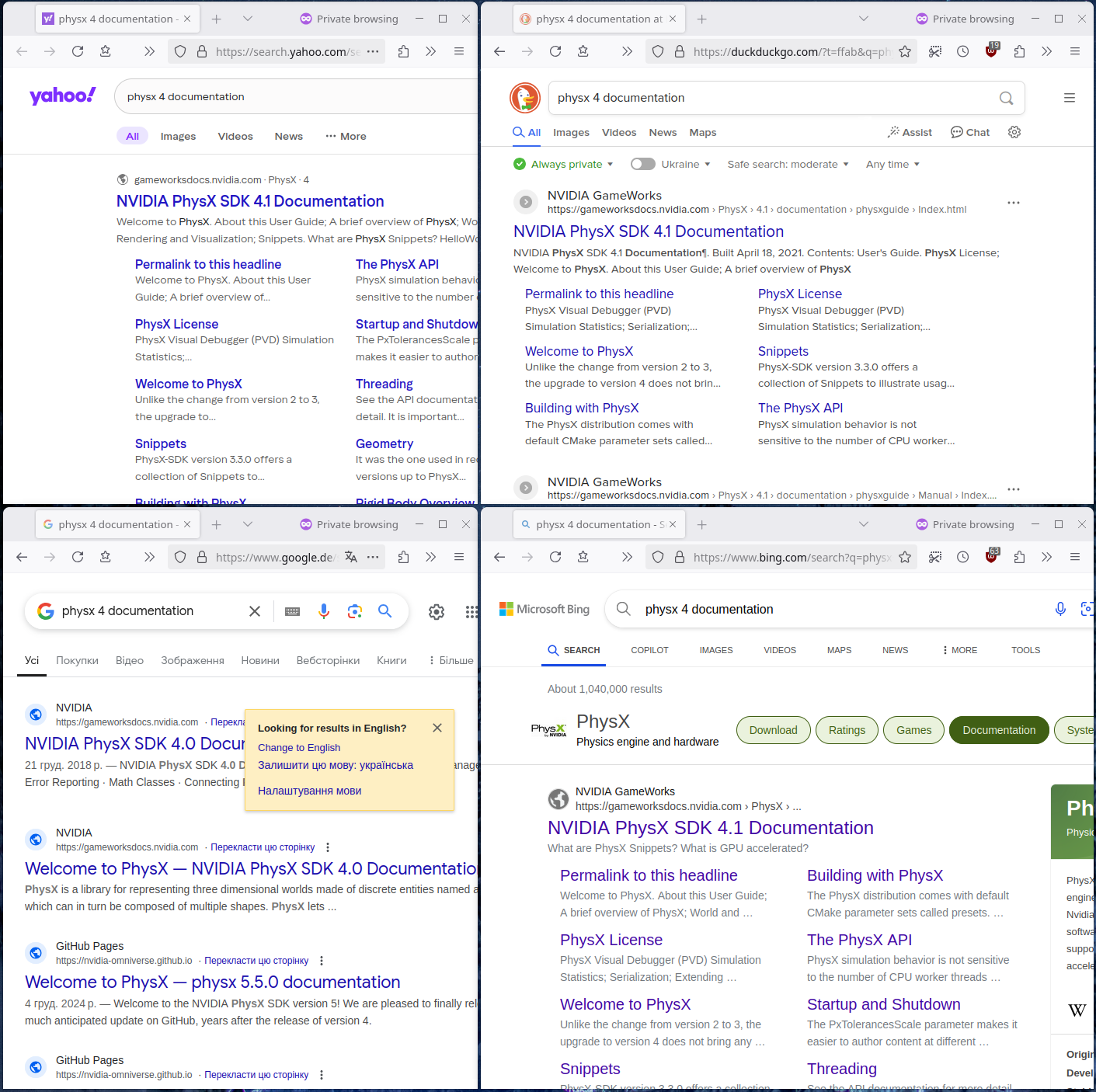Click Bing PhysX Ratings pill
This screenshot has height=1092, width=1096.
[x=847, y=730]
